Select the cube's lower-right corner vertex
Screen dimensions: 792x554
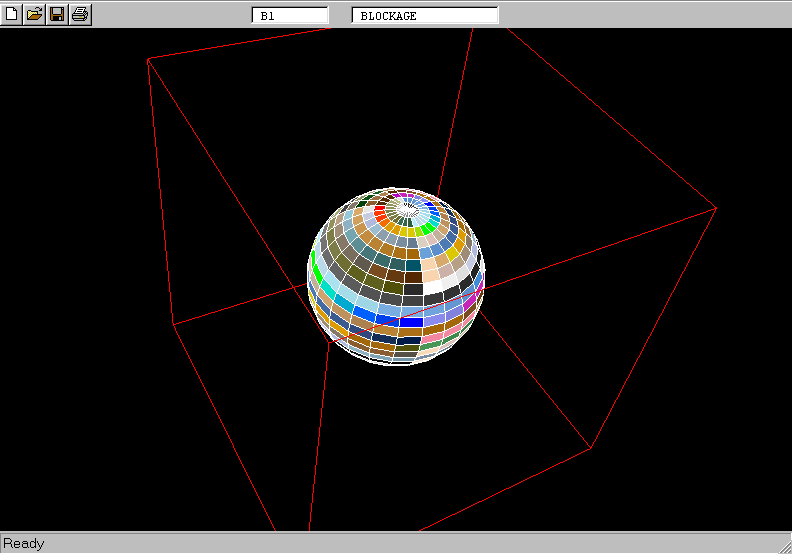pyautogui.click(x=592, y=447)
